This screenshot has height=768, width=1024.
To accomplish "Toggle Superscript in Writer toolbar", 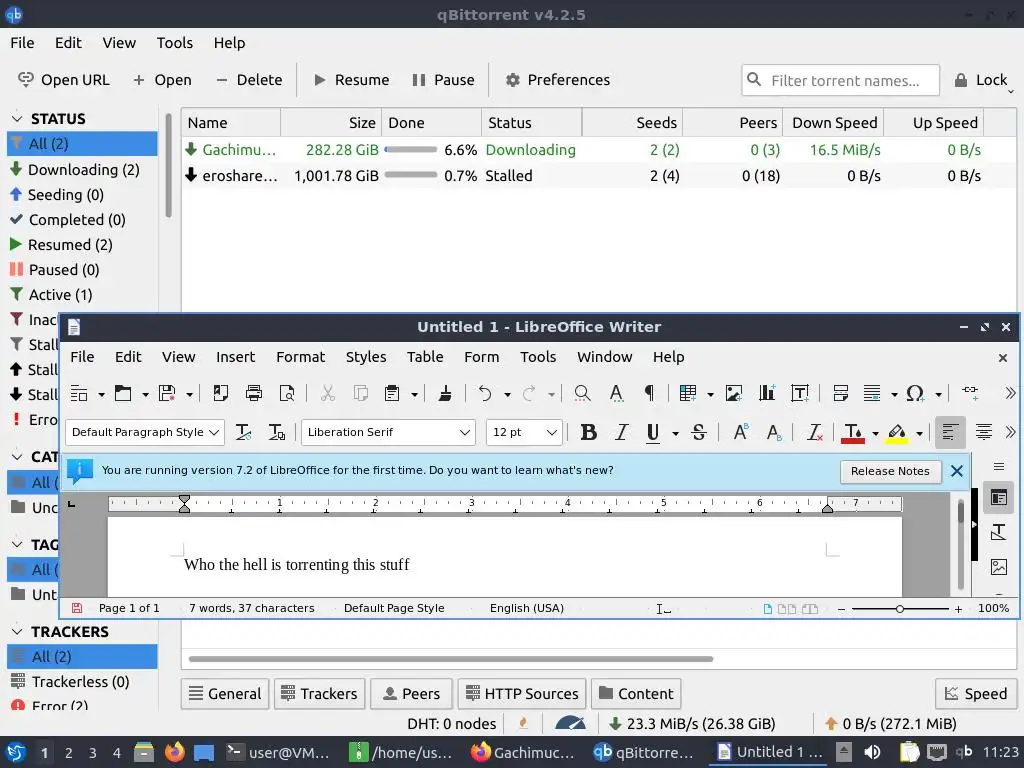I will click(x=741, y=432).
